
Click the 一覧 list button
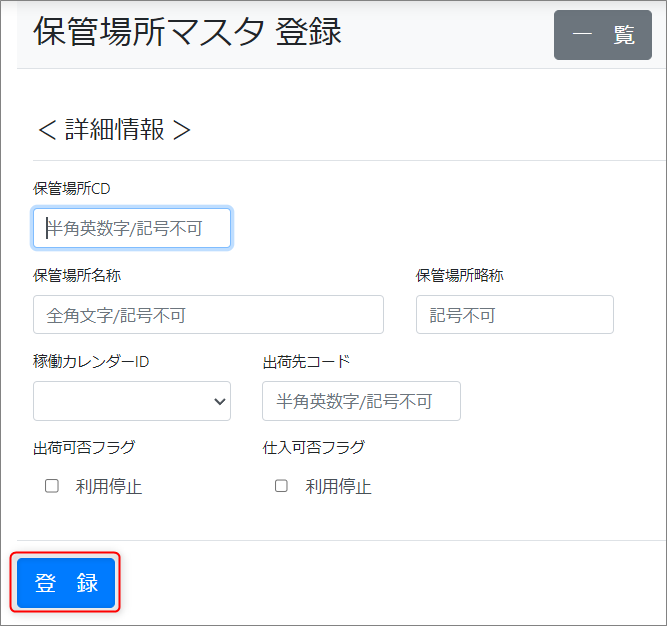[x=603, y=35]
